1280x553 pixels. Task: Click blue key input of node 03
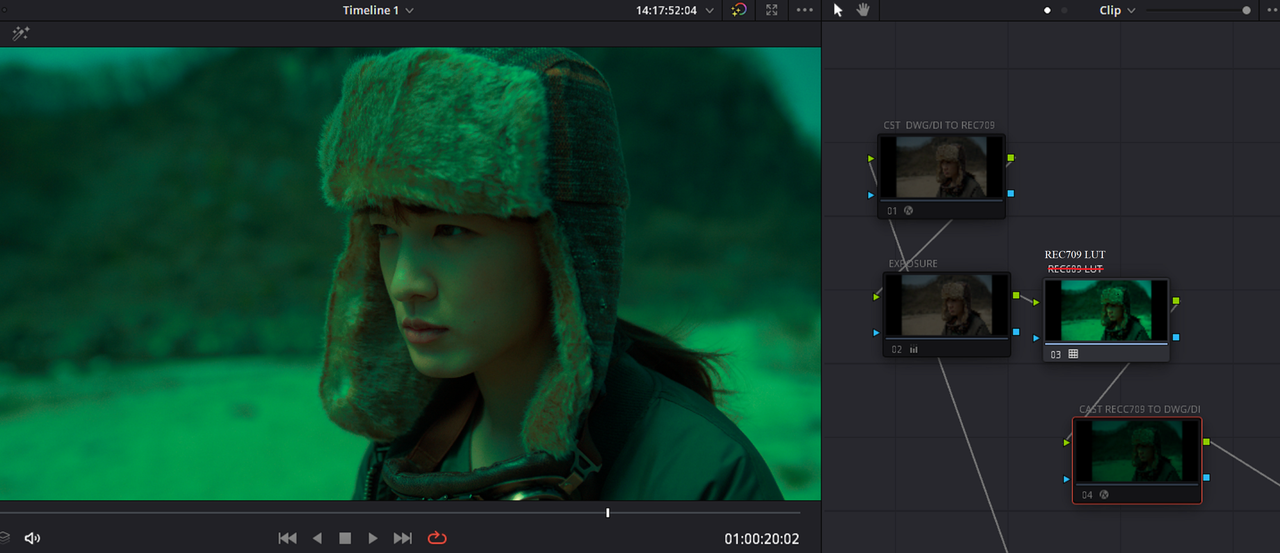pos(1036,338)
